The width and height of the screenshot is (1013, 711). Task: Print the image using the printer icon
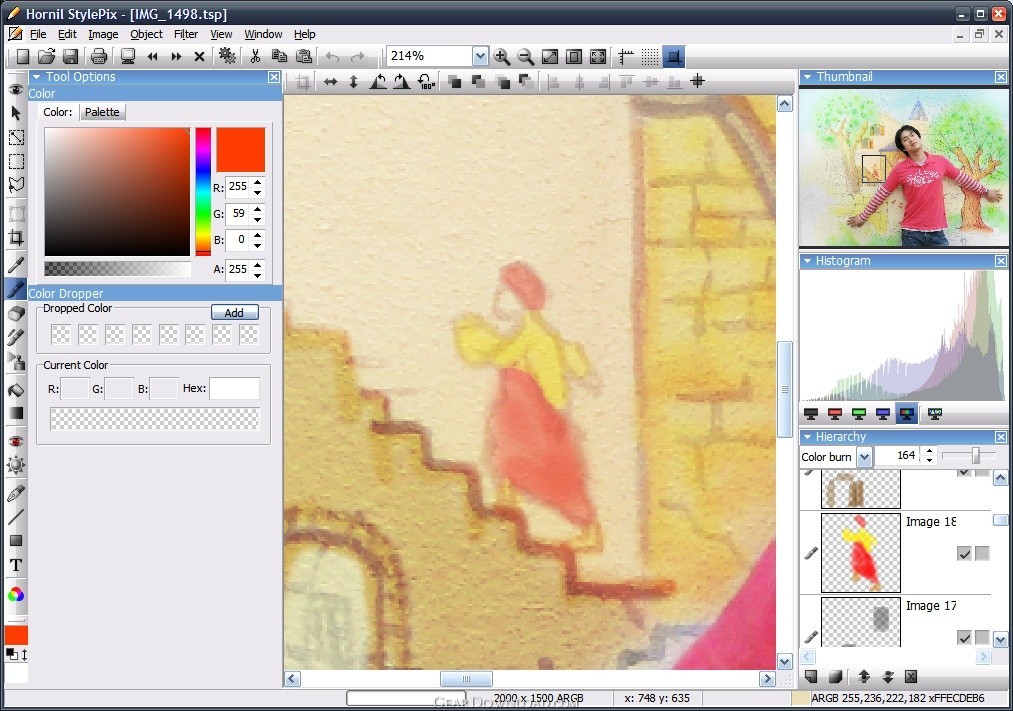[x=99, y=57]
